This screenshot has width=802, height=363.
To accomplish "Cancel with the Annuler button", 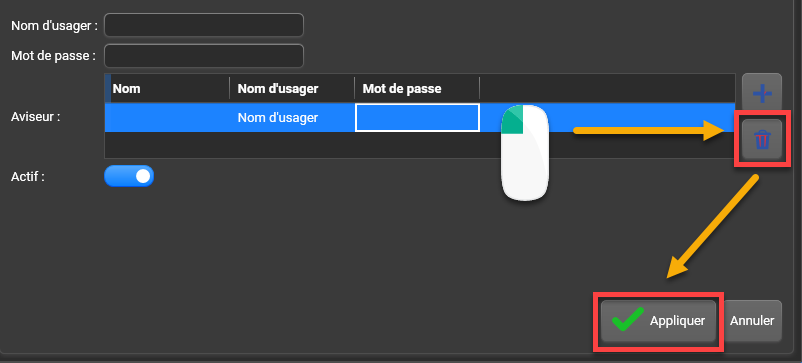I will [x=752, y=321].
